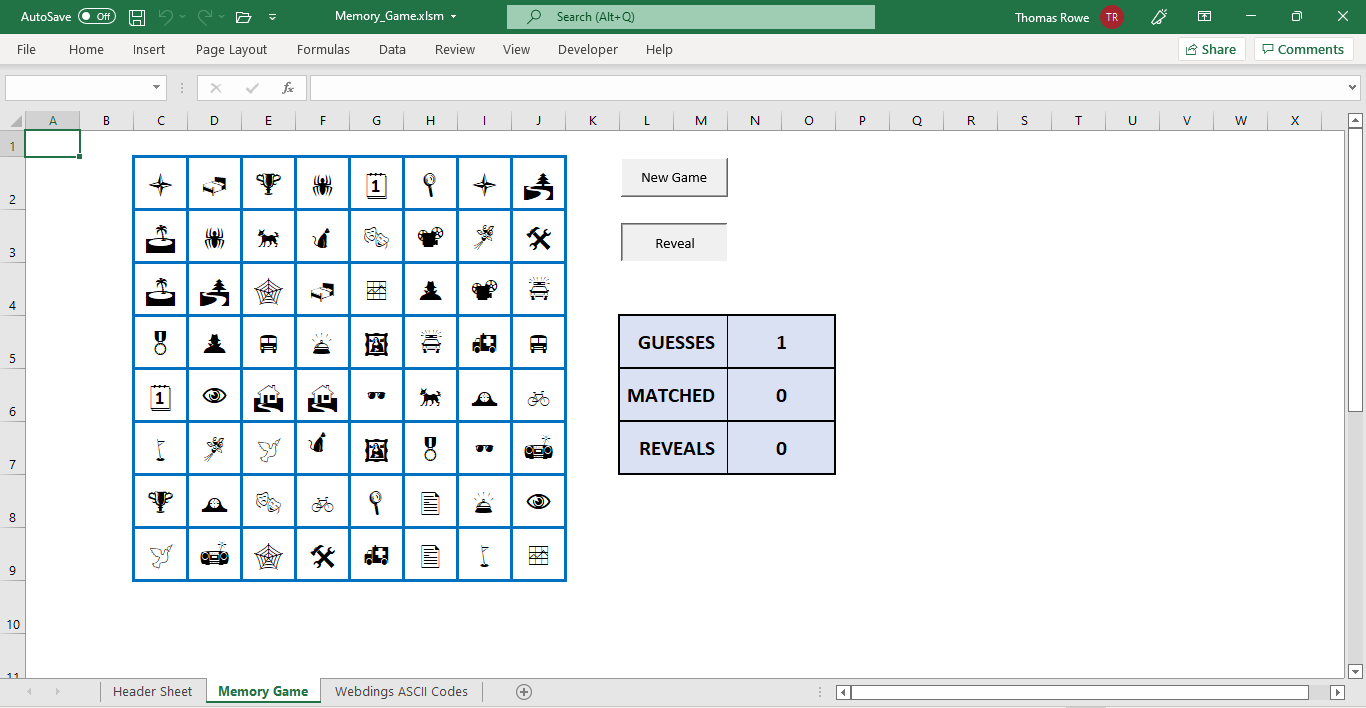The image size is (1366, 708).
Task: Click the mantel clock card in D8
Action: coord(215,502)
